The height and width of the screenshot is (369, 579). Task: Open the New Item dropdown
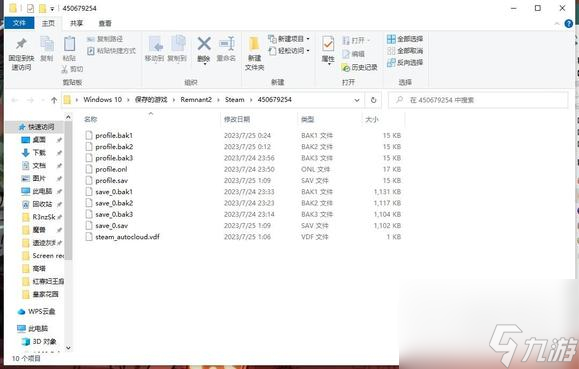(289, 39)
